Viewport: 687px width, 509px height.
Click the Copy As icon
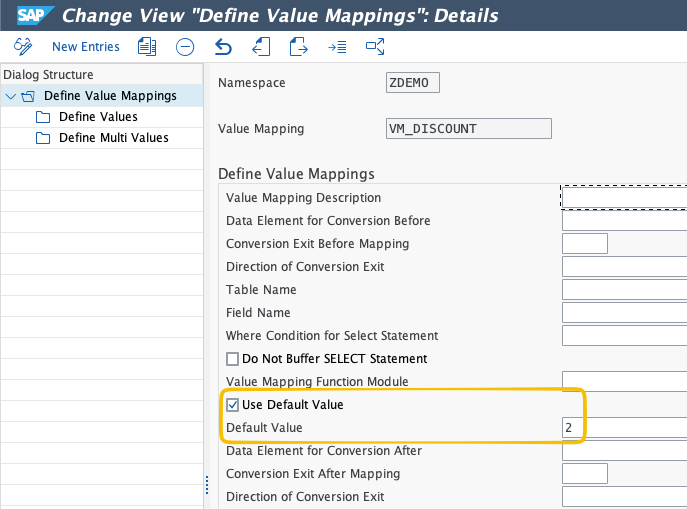point(147,46)
